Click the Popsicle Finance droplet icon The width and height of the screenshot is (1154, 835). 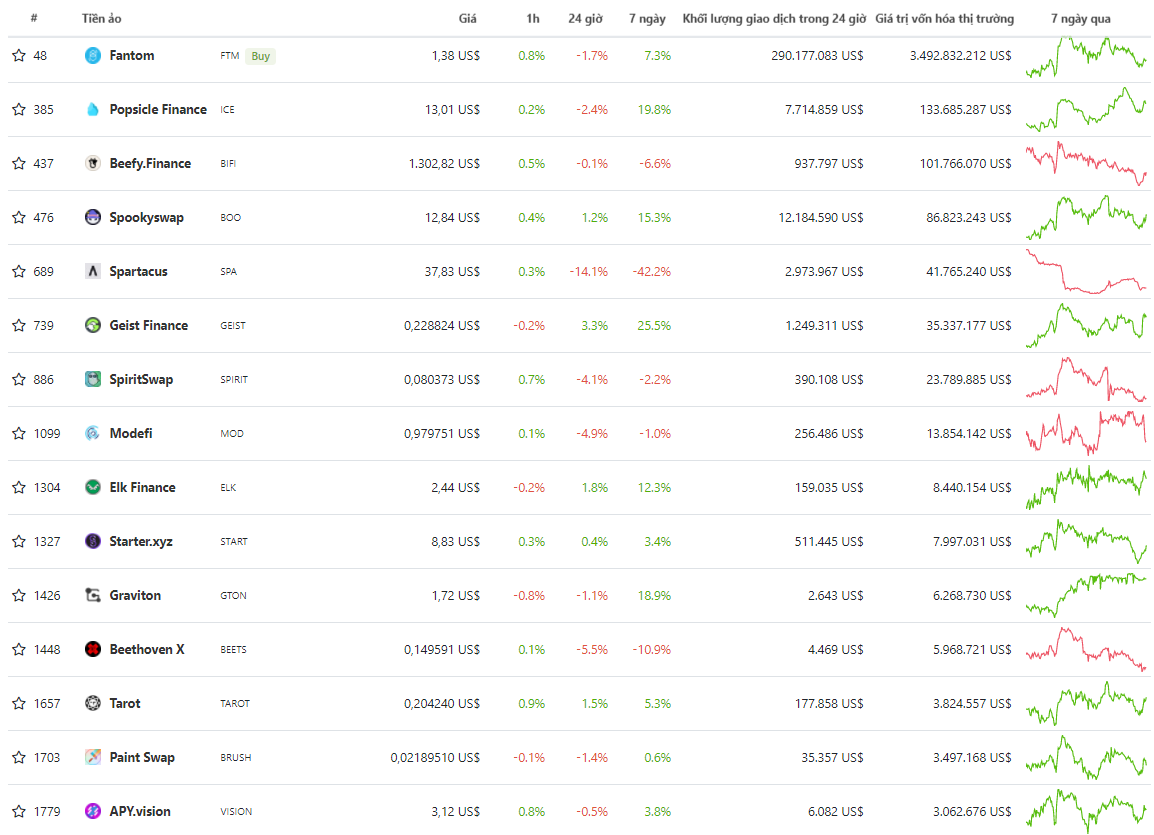pos(93,110)
